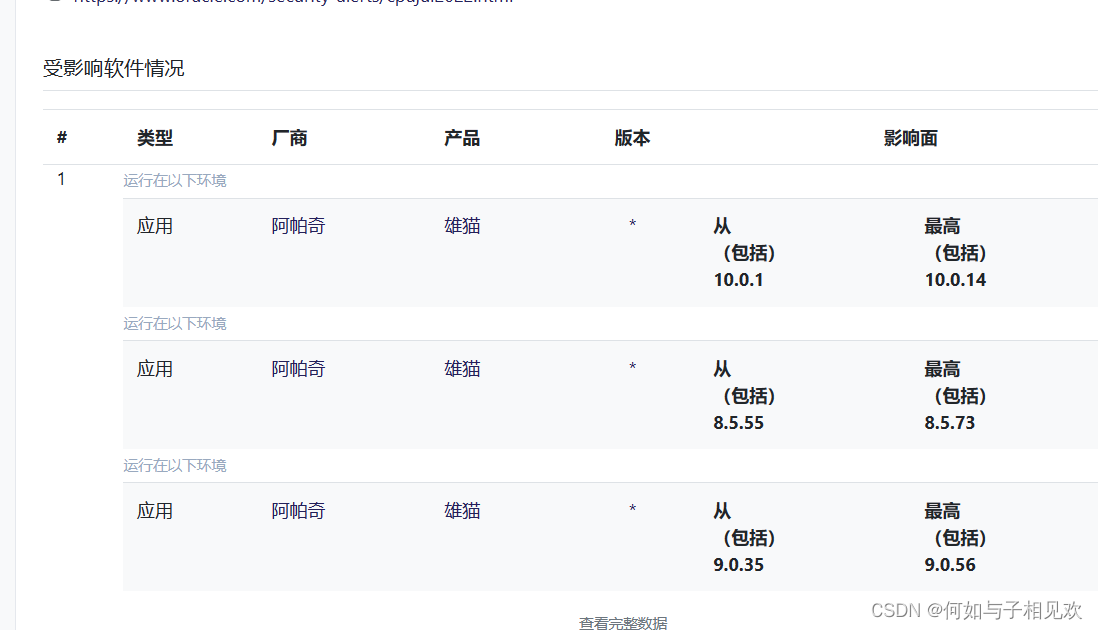Select 阿帕奇 in the 10.0.1 row
Image resolution: width=1098 pixels, height=630 pixels.
298,226
